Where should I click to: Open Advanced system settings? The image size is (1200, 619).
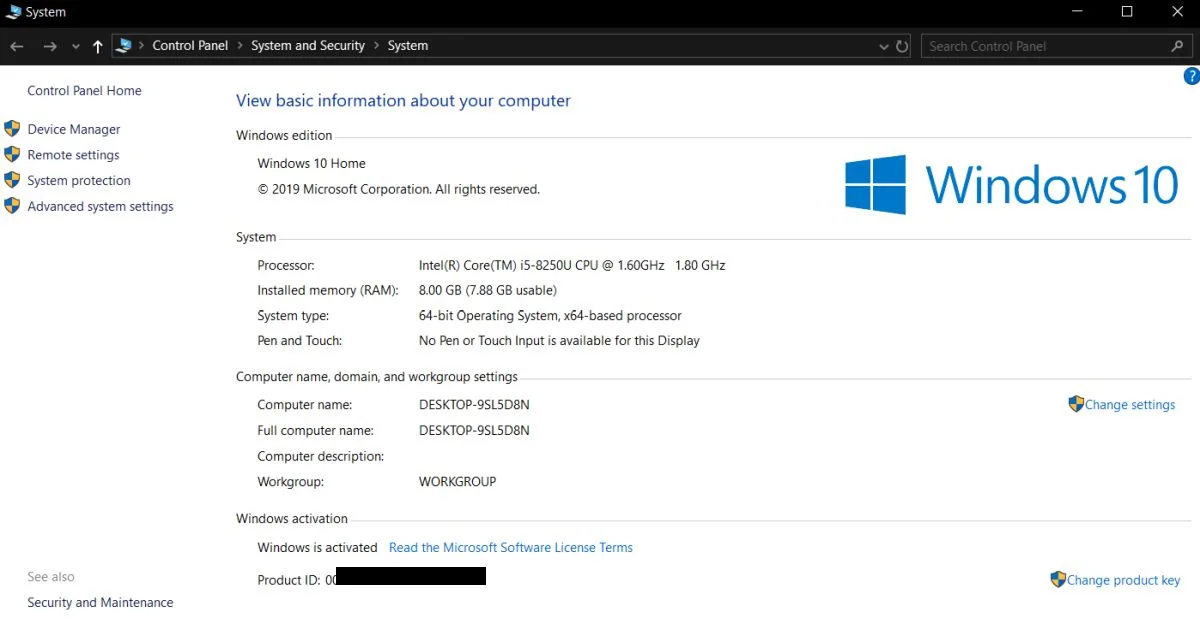click(100, 206)
